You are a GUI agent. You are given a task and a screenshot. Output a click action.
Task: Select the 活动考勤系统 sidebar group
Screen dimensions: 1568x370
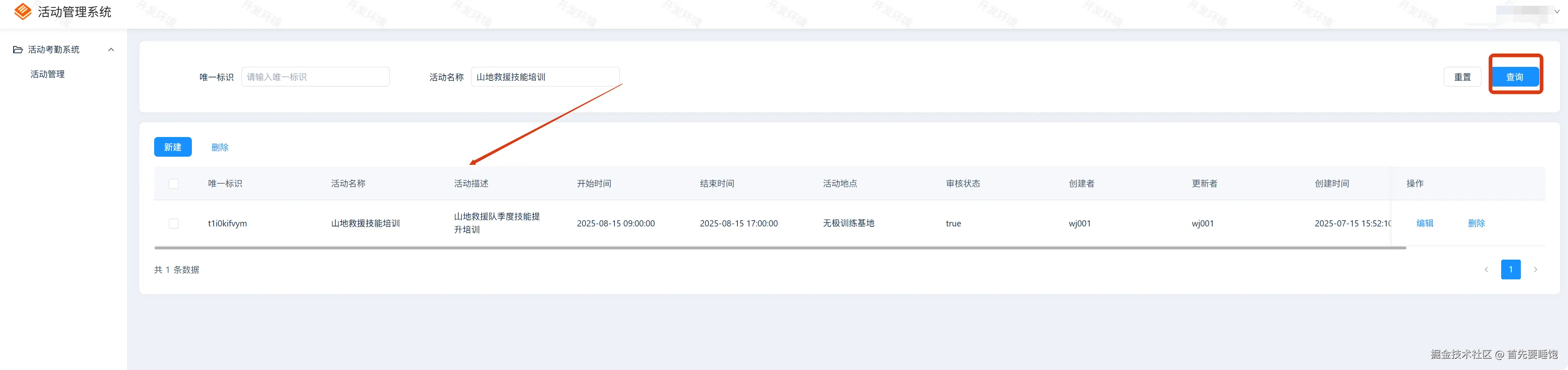54,49
